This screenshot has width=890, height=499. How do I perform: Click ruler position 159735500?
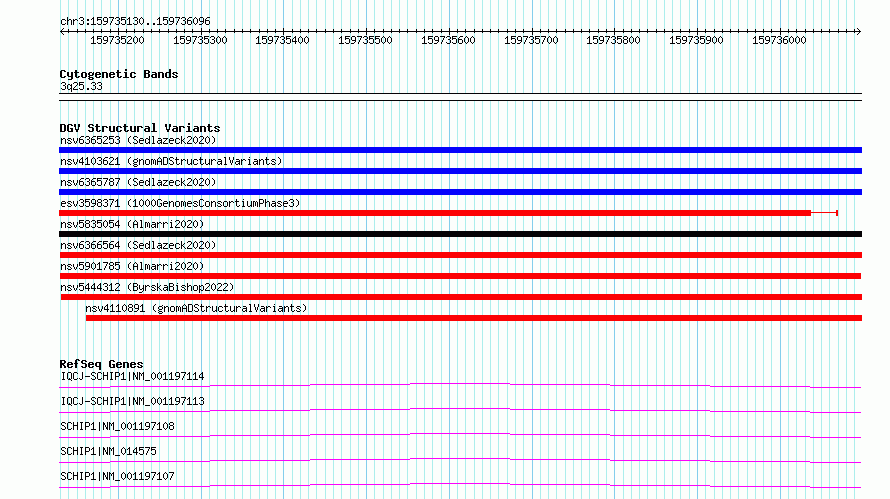pos(365,40)
